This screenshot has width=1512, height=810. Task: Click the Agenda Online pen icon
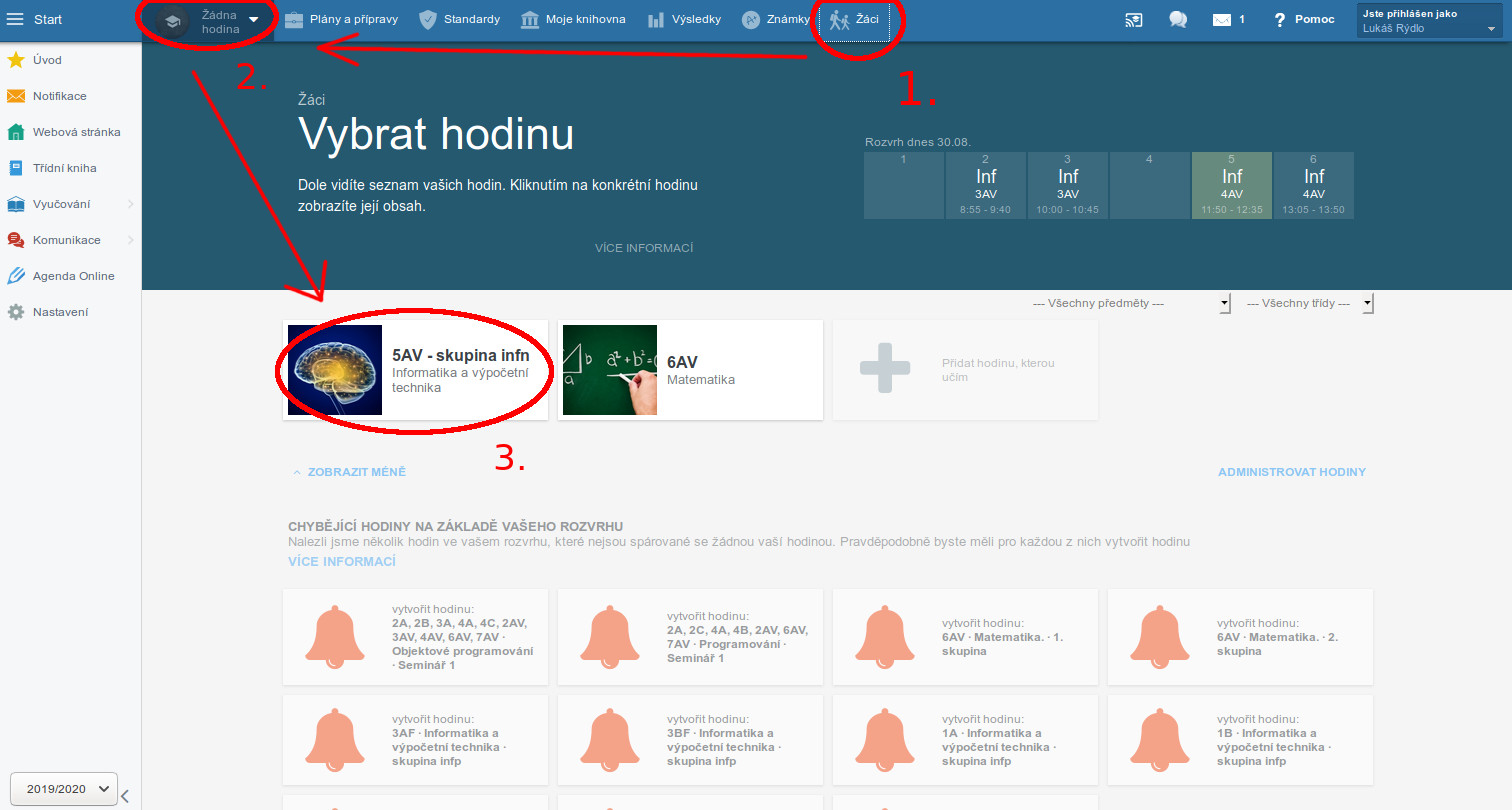point(16,276)
